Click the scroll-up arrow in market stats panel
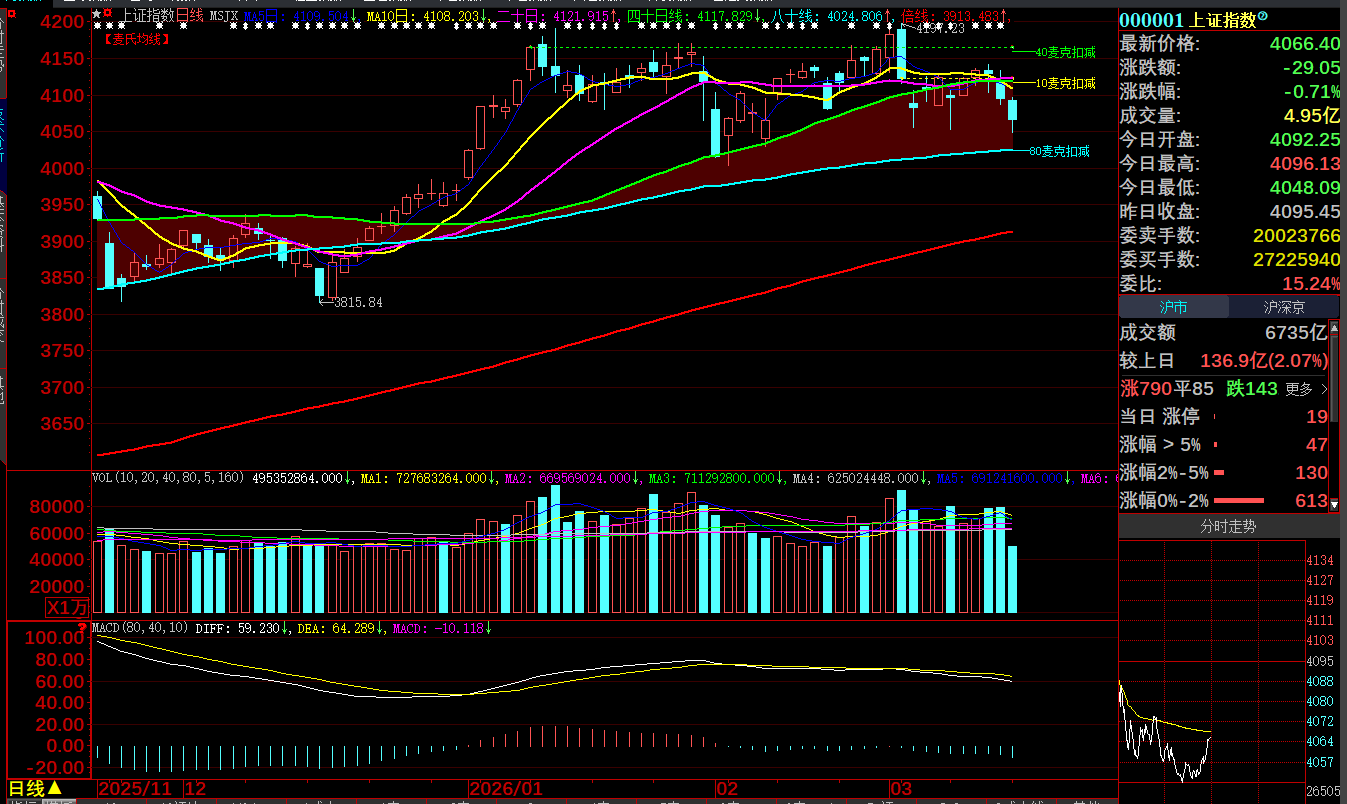This screenshot has width=1347, height=804. (x=1335, y=326)
